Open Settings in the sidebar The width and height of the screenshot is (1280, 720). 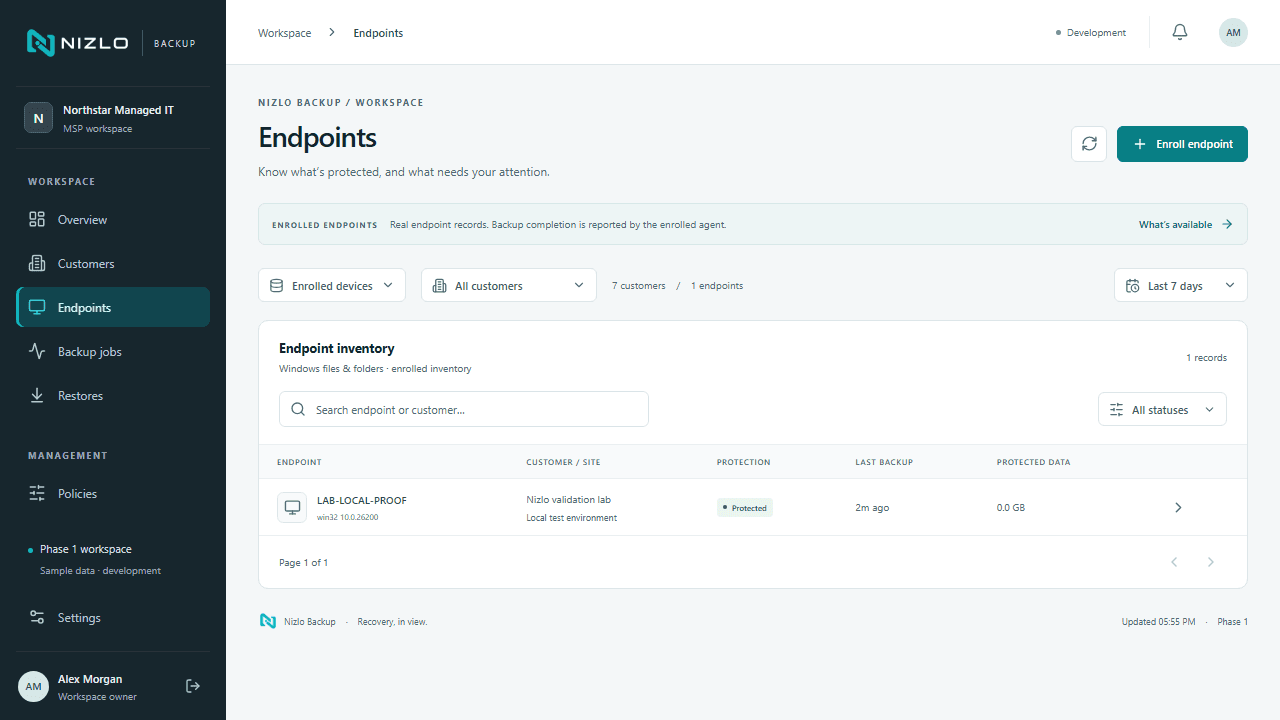[113, 617]
